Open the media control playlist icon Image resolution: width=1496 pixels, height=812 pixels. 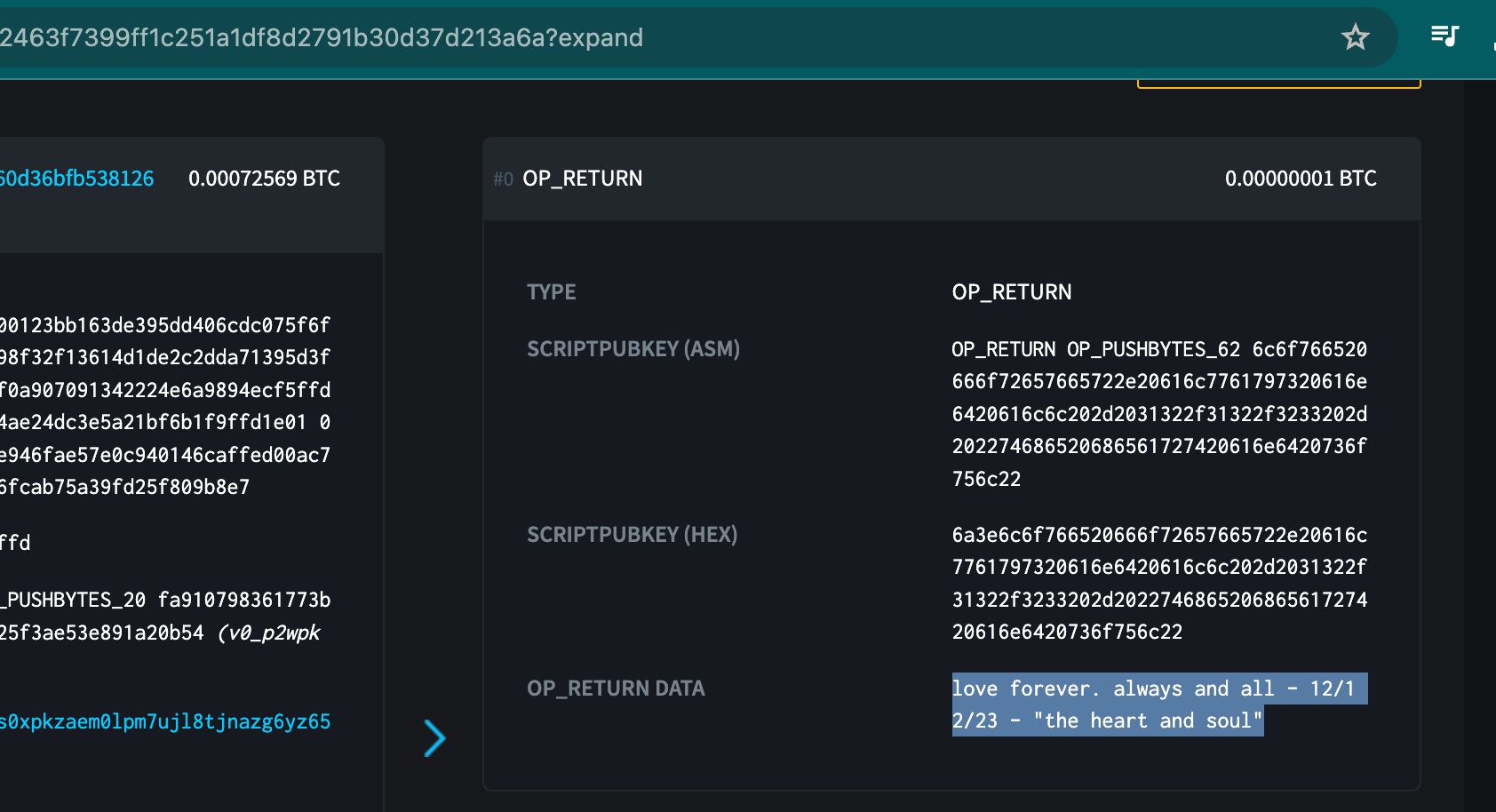click(1444, 36)
